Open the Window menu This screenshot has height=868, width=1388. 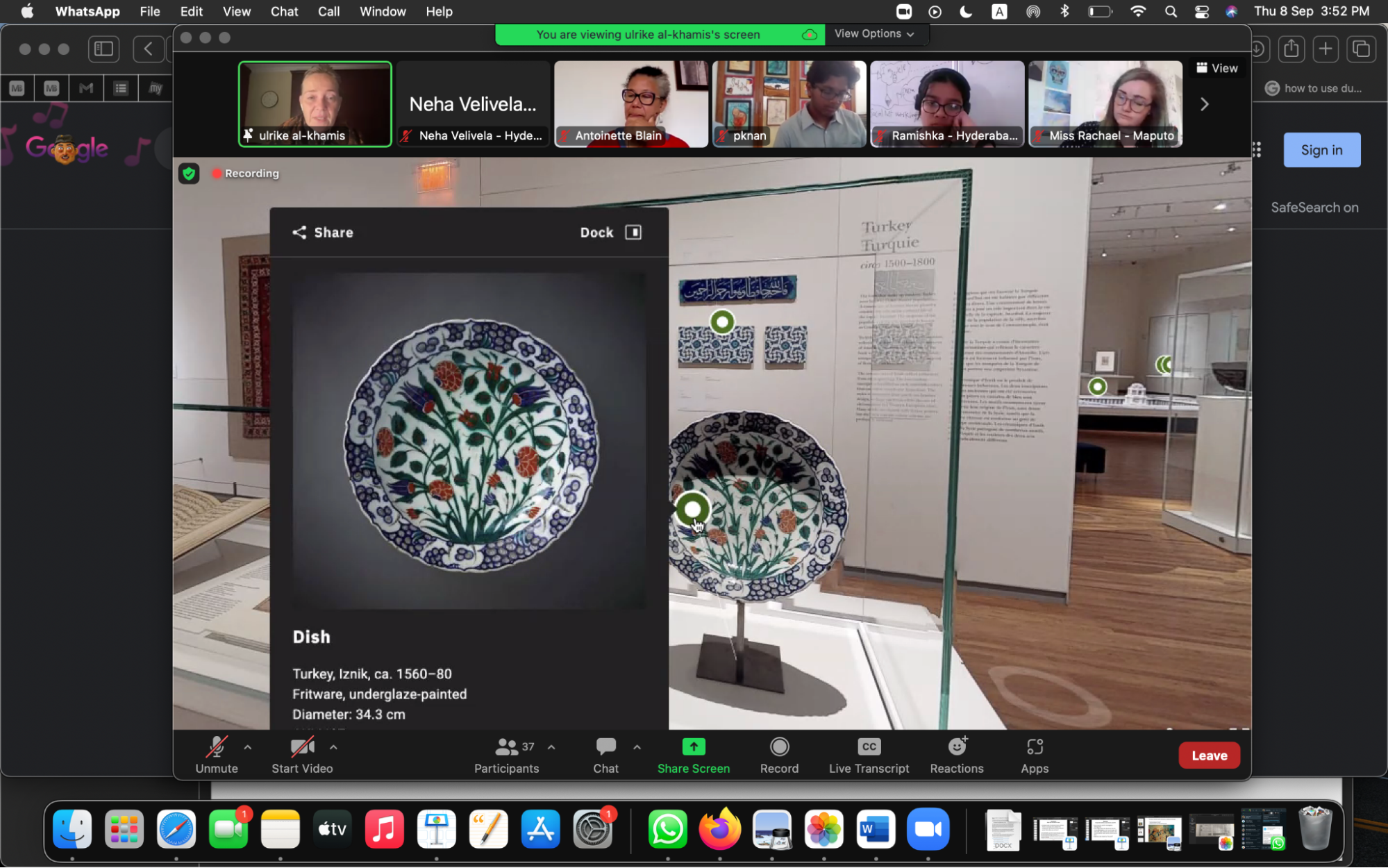(382, 12)
